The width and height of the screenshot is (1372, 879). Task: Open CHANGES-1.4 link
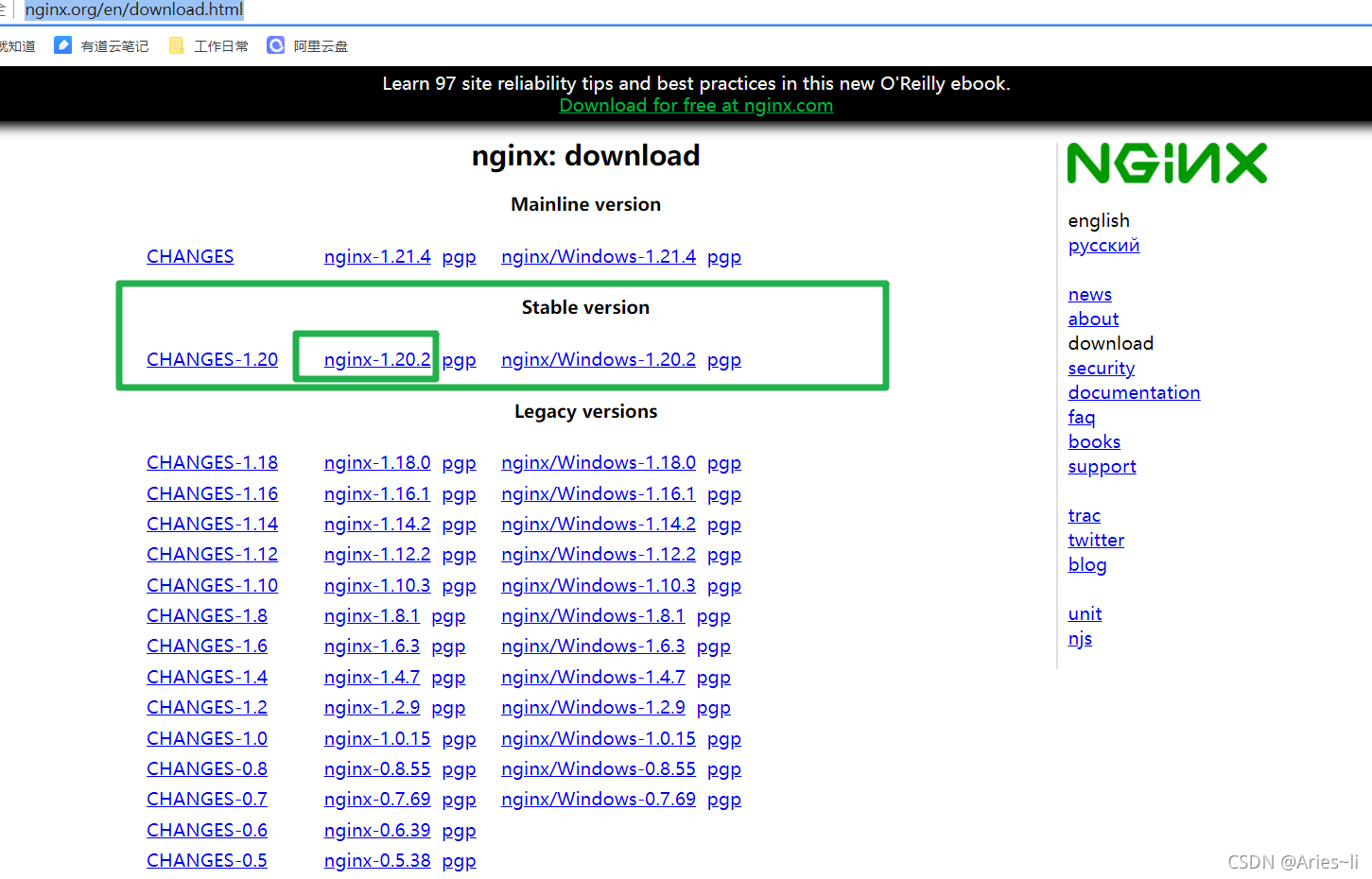[207, 677]
